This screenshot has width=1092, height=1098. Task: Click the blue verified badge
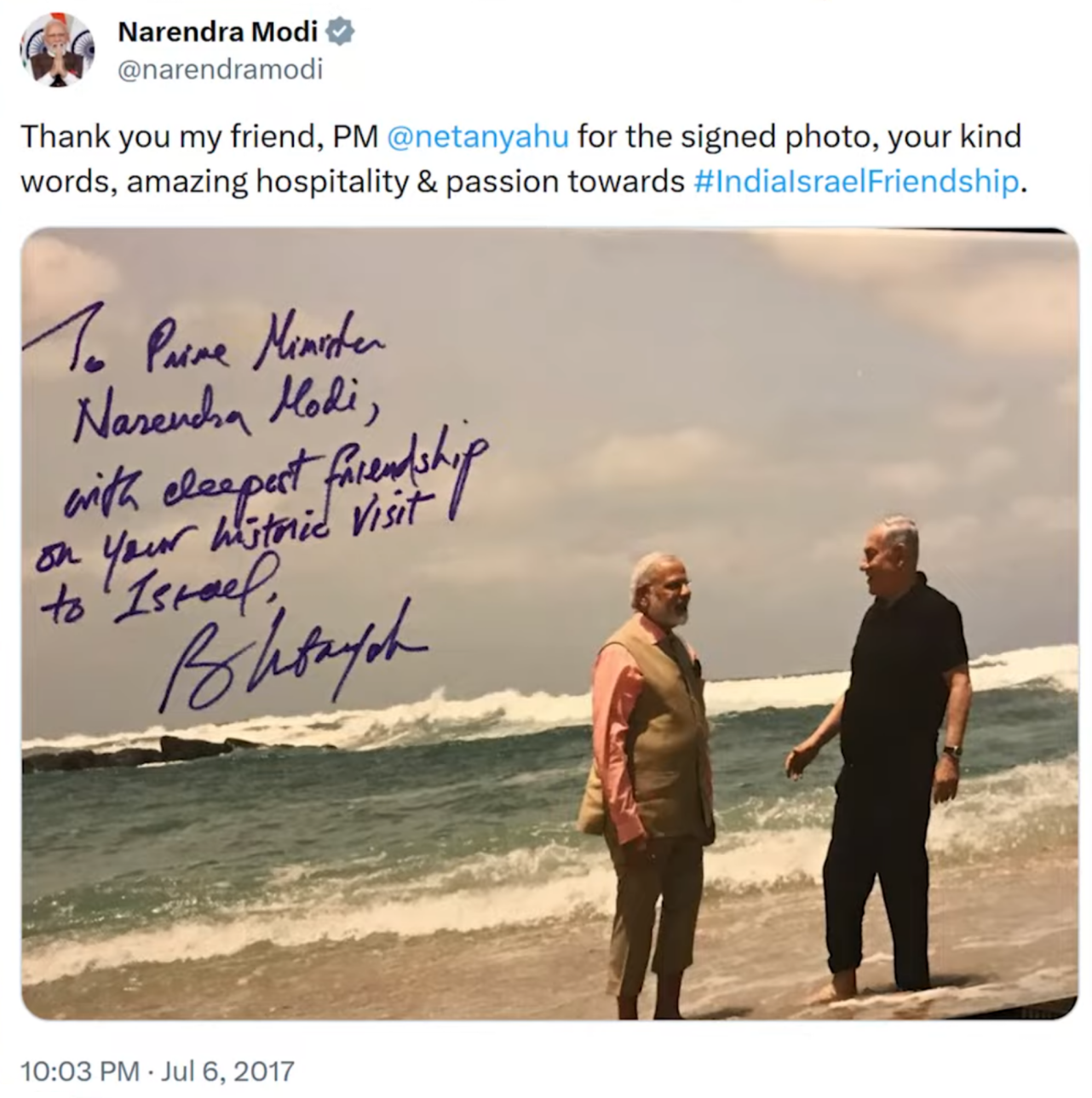tap(342, 33)
